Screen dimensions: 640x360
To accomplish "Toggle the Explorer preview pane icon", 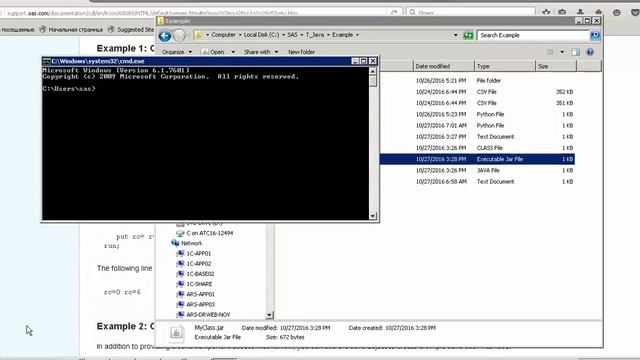I will click(576, 52).
